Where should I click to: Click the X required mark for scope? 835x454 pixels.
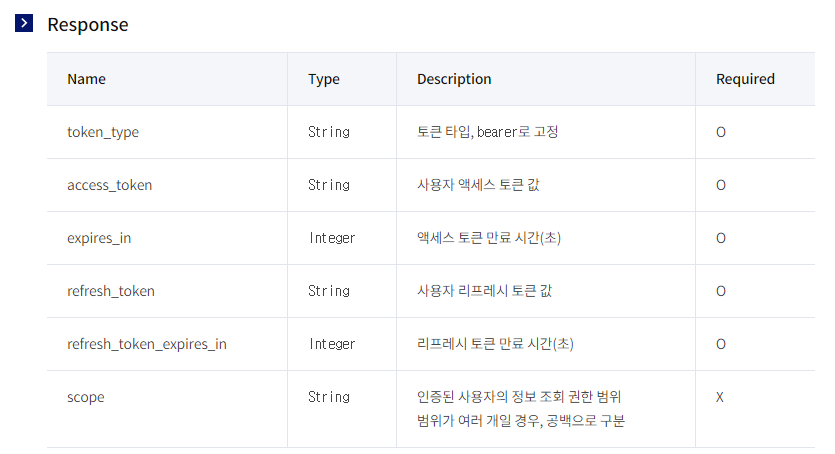pyautogui.click(x=719, y=397)
